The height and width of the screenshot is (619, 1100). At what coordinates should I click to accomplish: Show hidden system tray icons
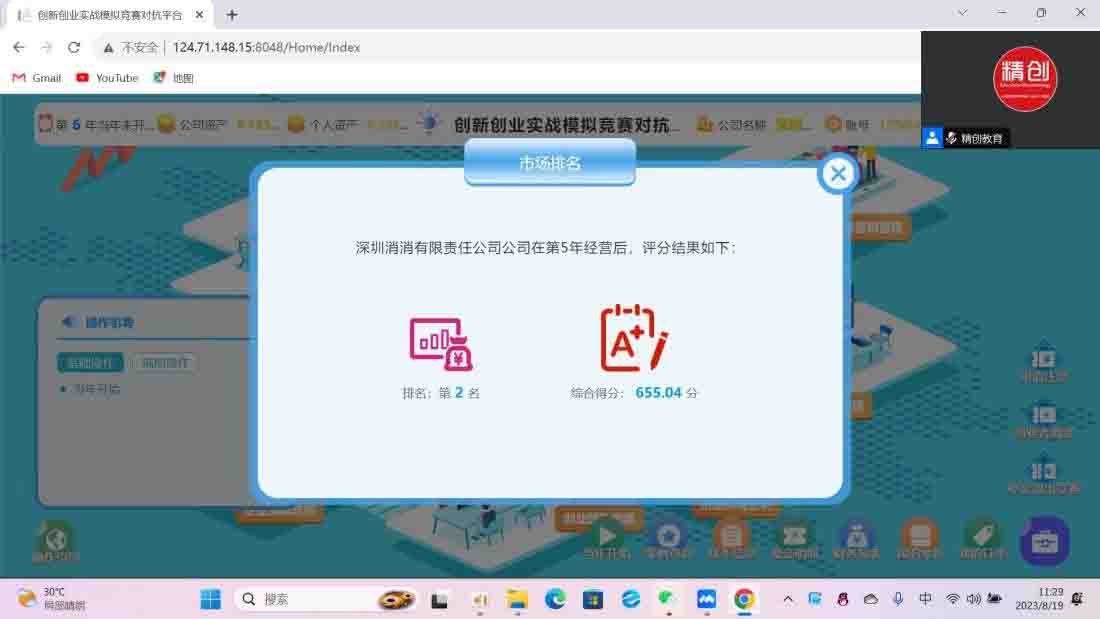pos(787,599)
